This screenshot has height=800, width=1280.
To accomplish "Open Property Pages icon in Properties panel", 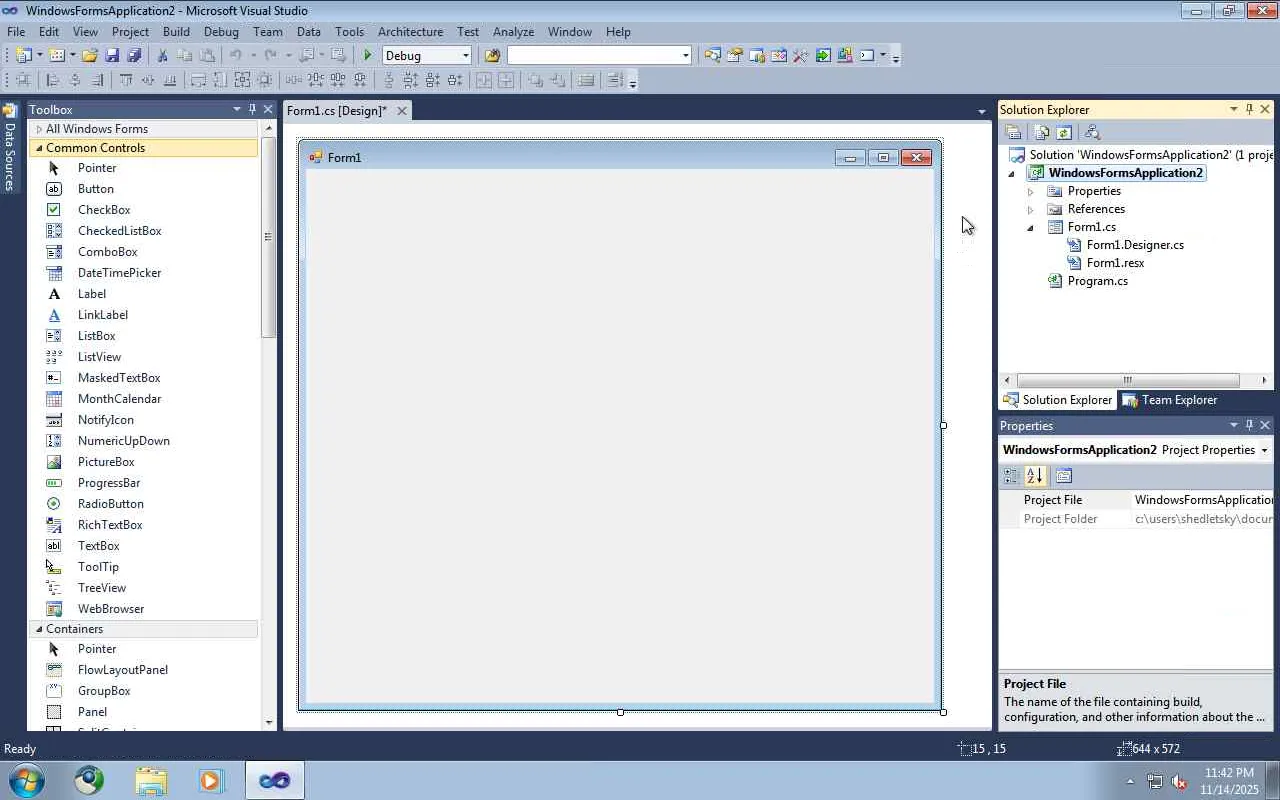I will click(1063, 476).
